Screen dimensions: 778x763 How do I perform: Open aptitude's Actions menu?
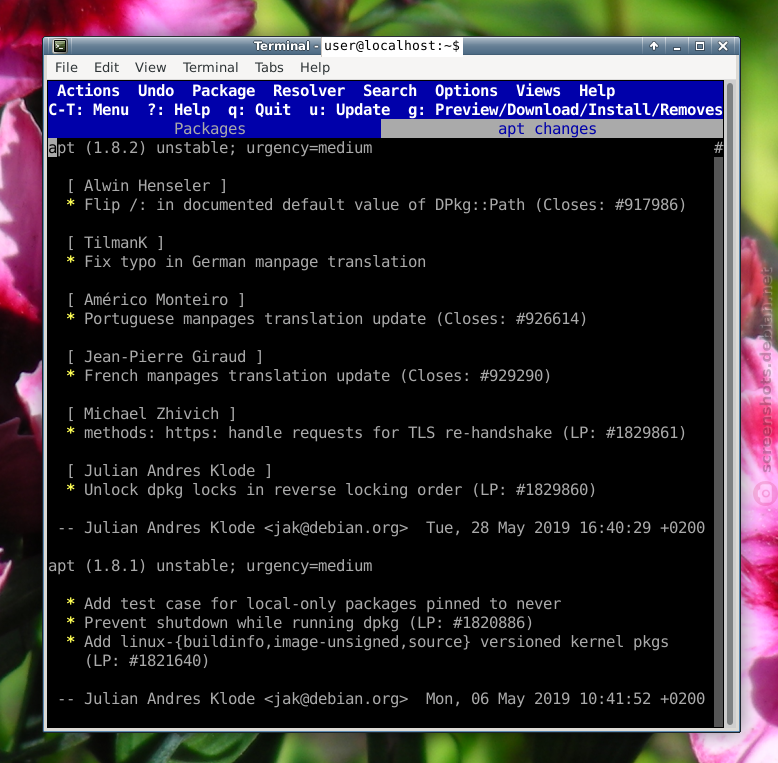tap(88, 91)
